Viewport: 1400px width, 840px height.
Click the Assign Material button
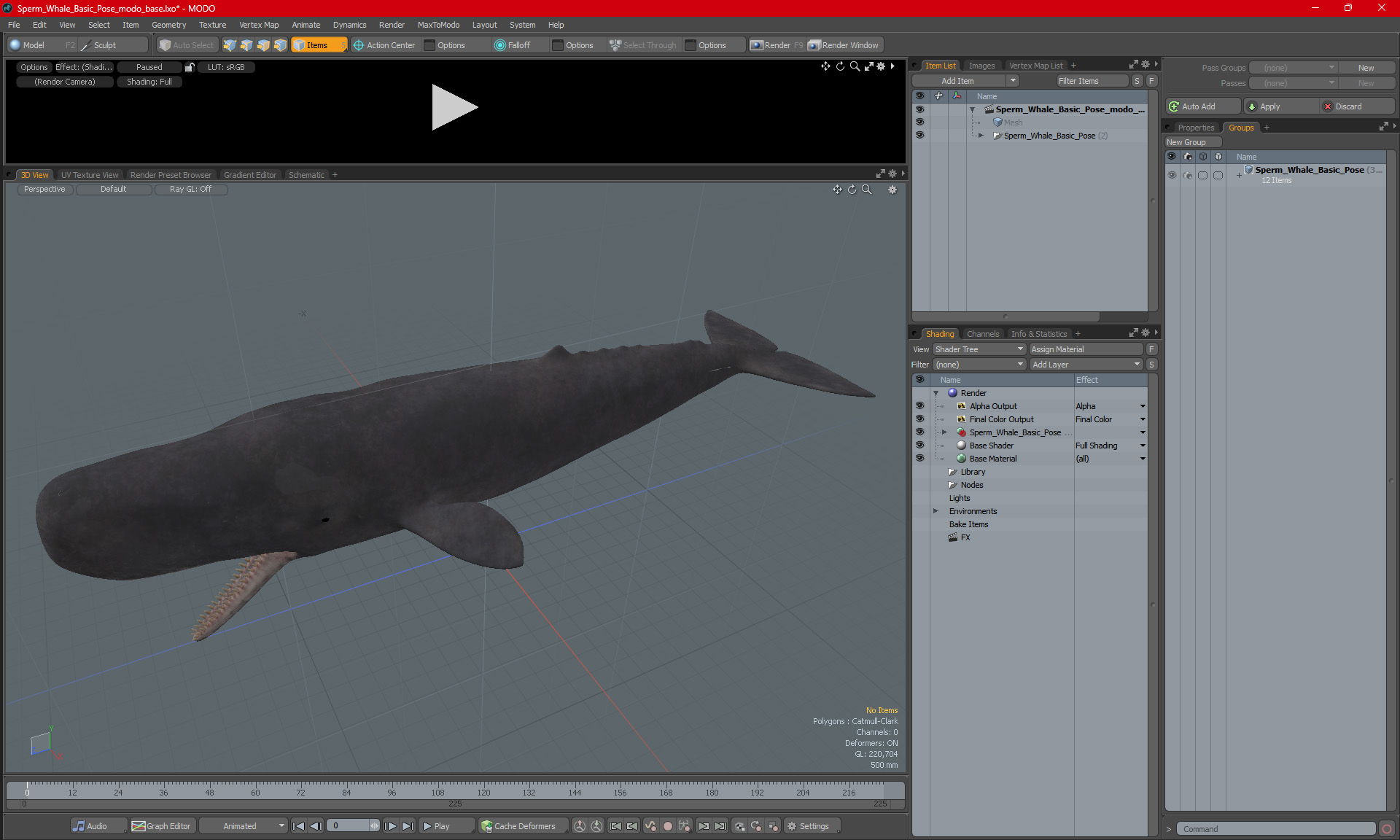point(1085,349)
